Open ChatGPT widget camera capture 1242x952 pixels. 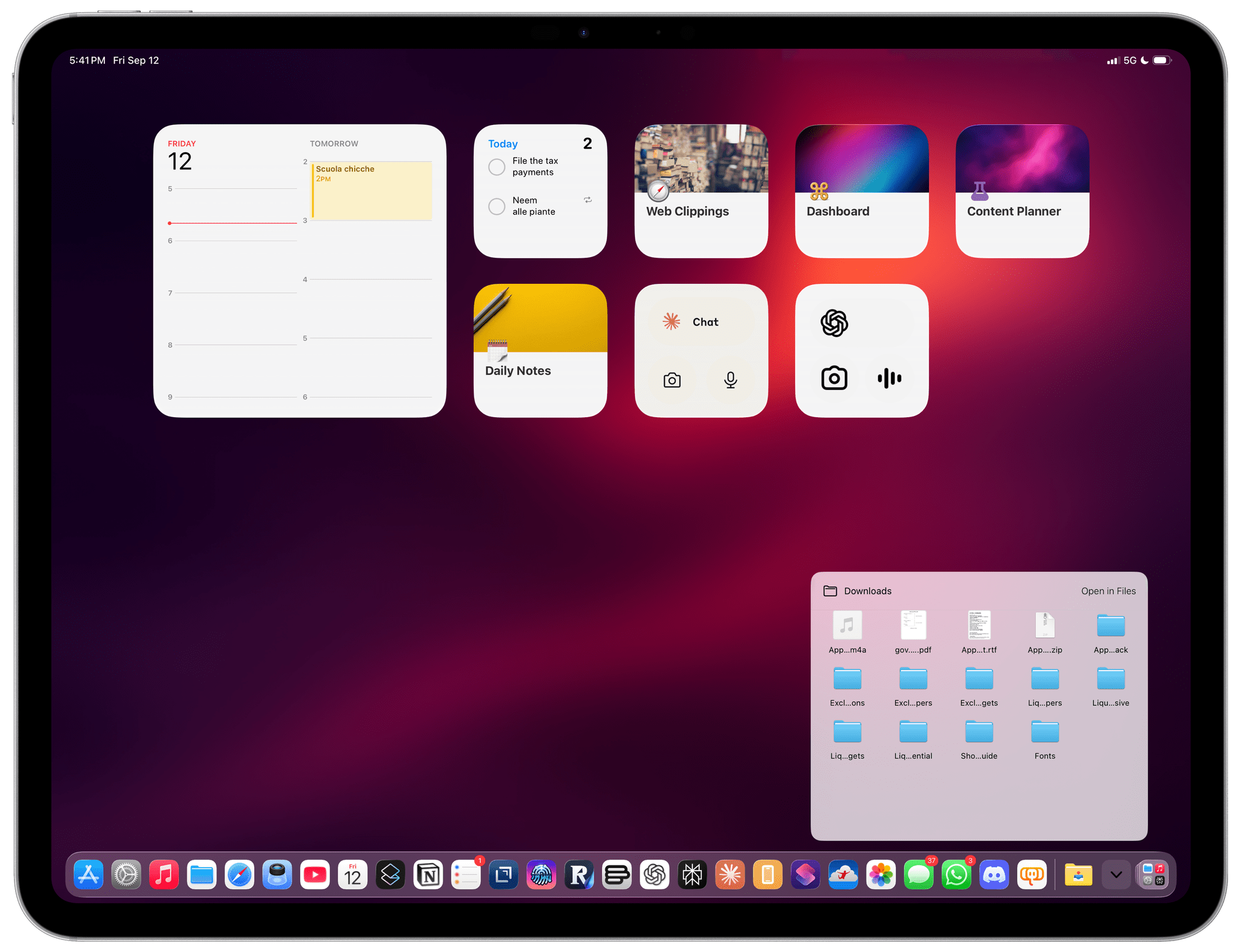[x=834, y=378]
